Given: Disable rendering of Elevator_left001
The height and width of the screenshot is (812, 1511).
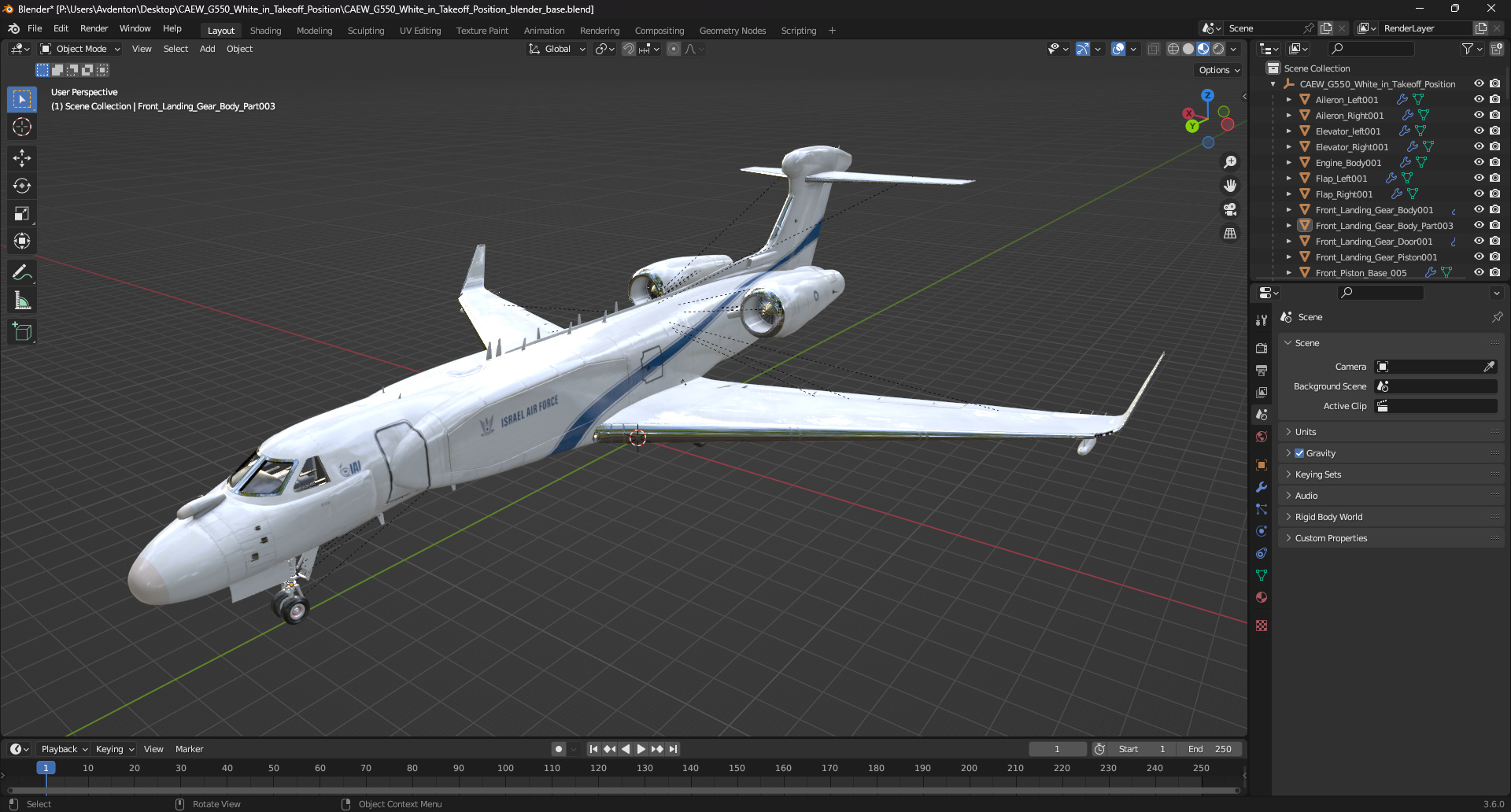Looking at the screenshot, I should coord(1495,131).
